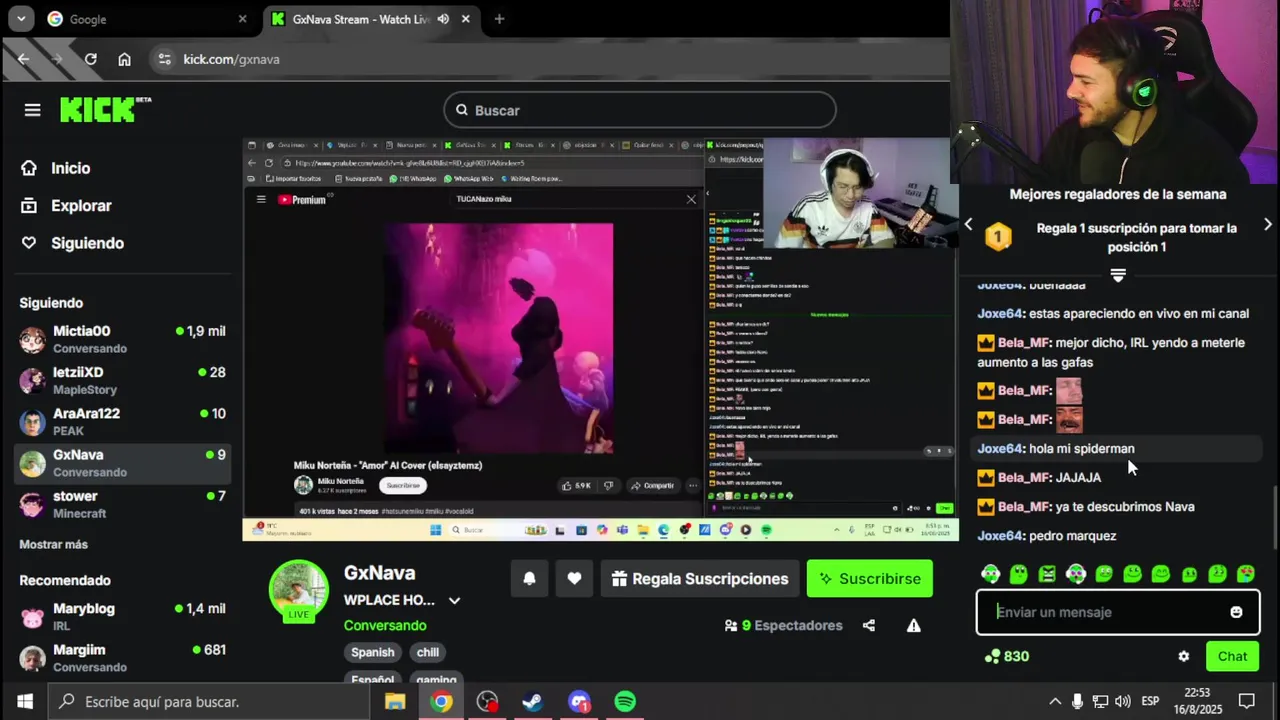Viewport: 1280px width, 720px height.
Task: Share the stream via share icon
Action: 869,625
